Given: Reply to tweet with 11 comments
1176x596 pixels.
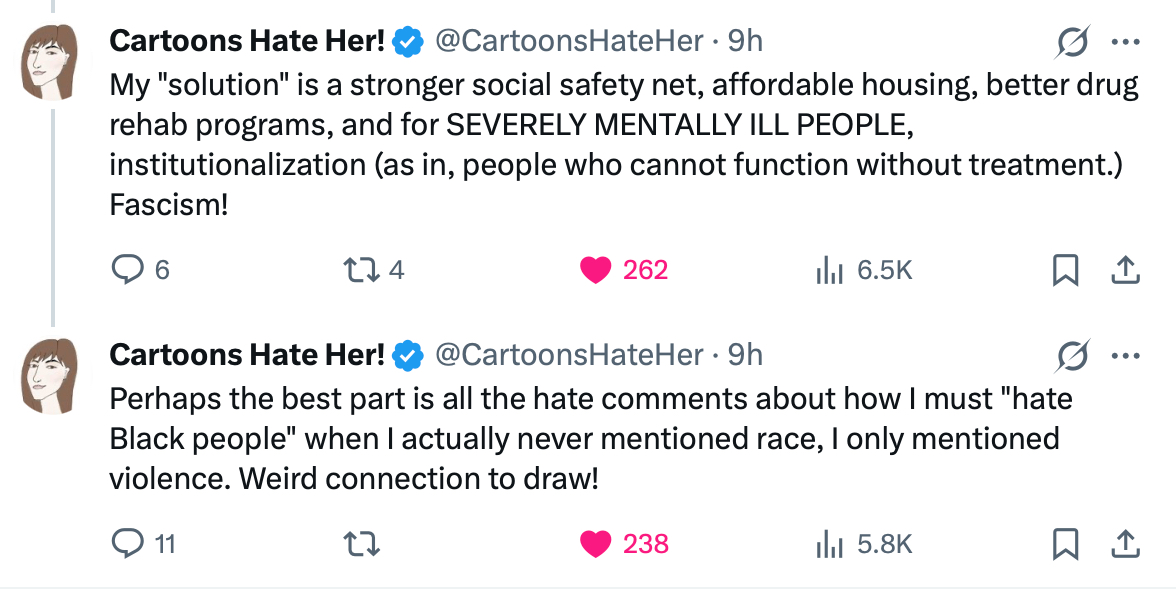Looking at the screenshot, I should pos(127,543).
